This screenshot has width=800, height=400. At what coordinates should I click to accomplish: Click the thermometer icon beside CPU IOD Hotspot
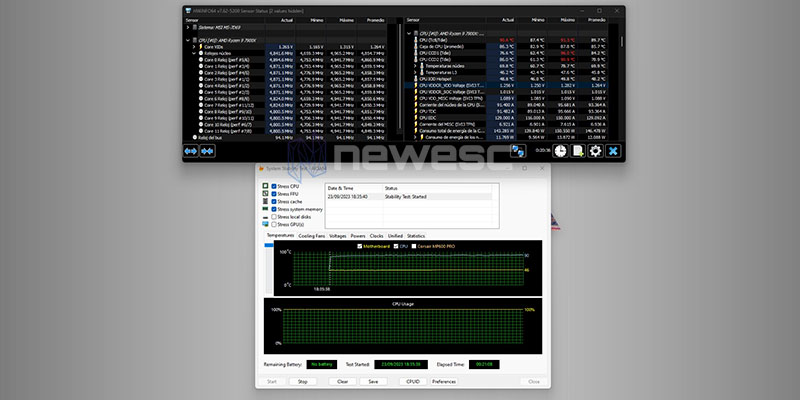click(x=416, y=79)
